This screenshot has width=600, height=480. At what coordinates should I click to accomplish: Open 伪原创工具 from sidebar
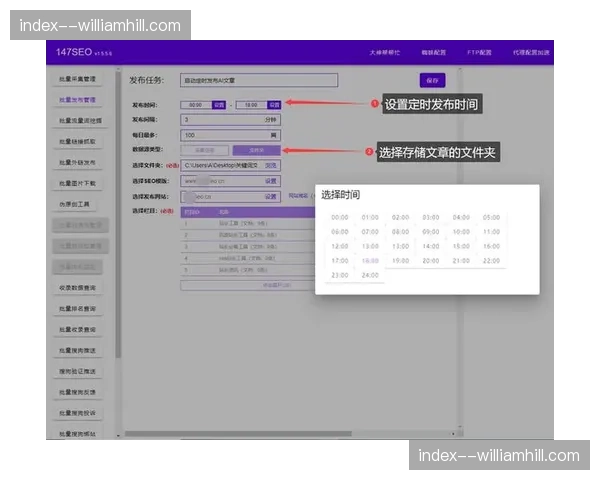[75, 204]
